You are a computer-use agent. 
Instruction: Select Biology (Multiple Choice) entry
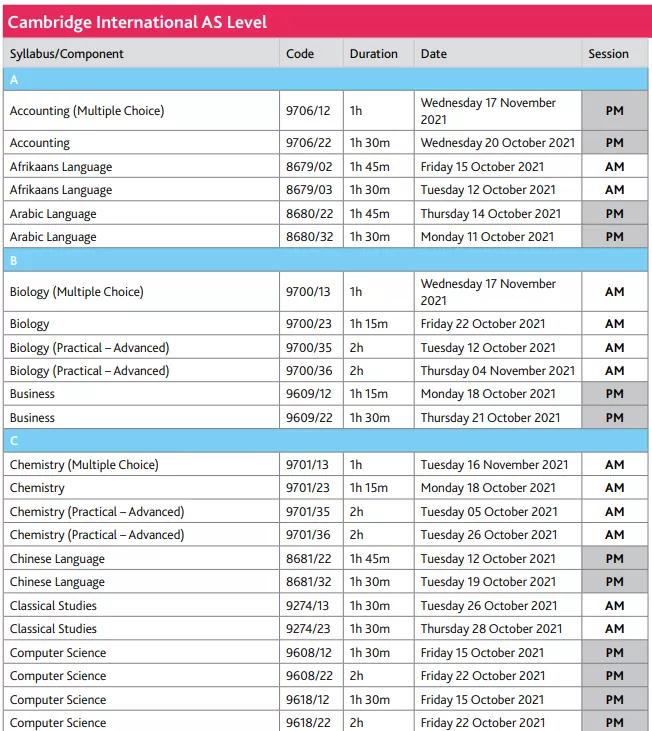point(76,292)
